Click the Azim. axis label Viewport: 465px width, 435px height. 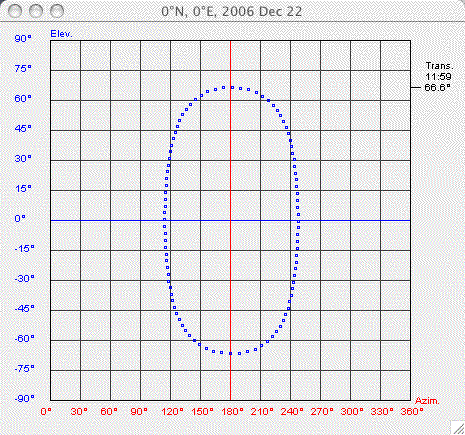[427, 401]
